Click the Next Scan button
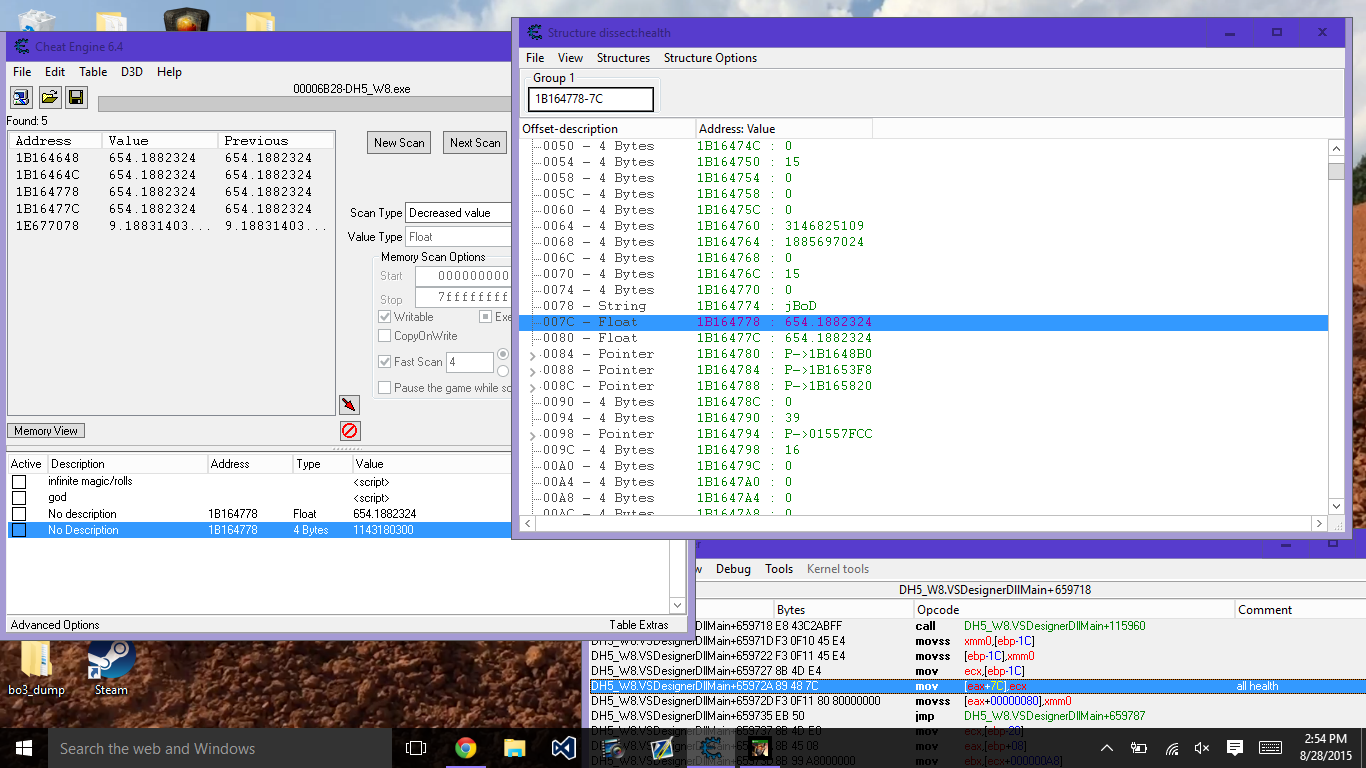Viewport: 1366px width, 768px height. (475, 143)
